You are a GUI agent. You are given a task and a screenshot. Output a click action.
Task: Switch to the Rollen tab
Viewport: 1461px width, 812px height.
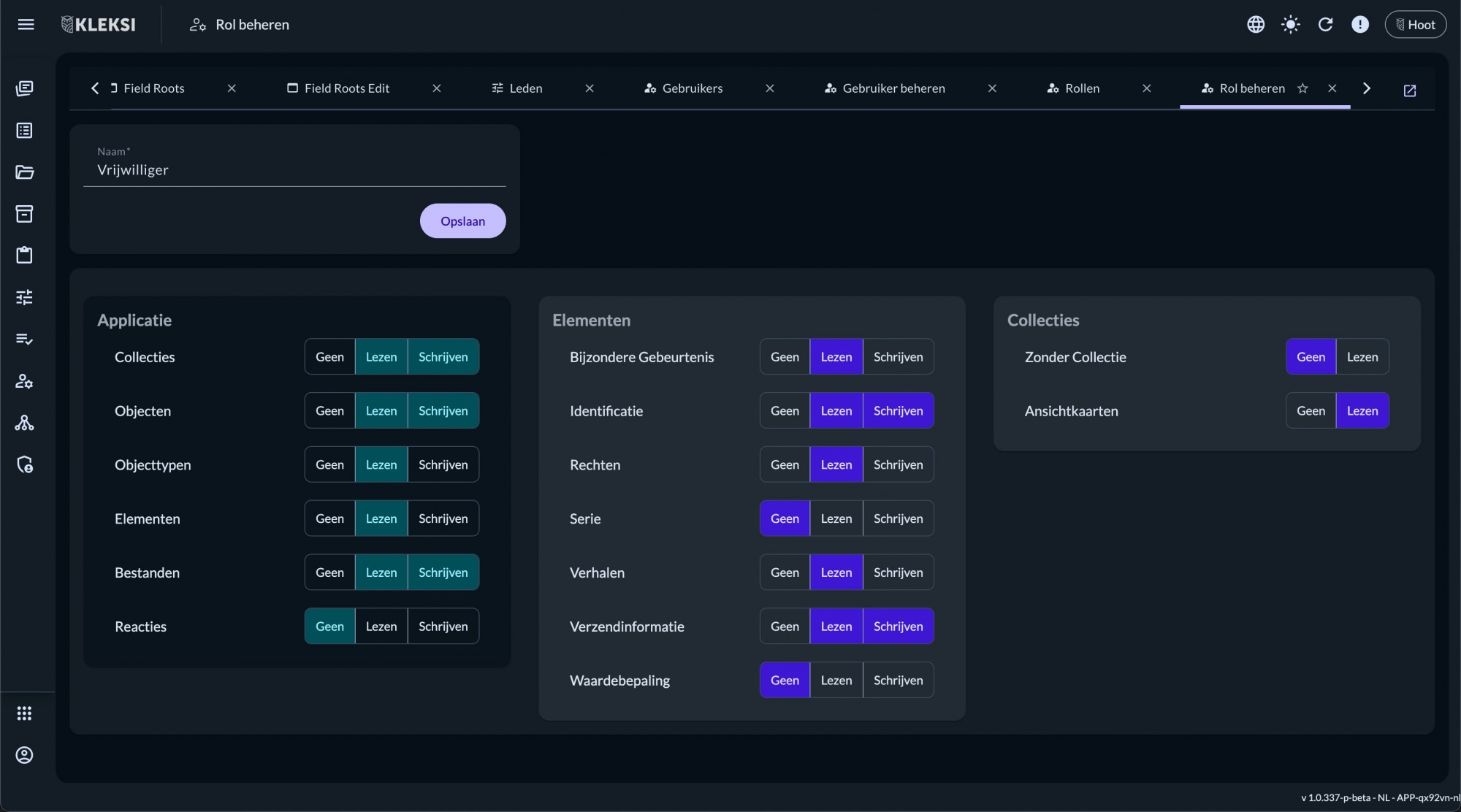[x=1073, y=88]
